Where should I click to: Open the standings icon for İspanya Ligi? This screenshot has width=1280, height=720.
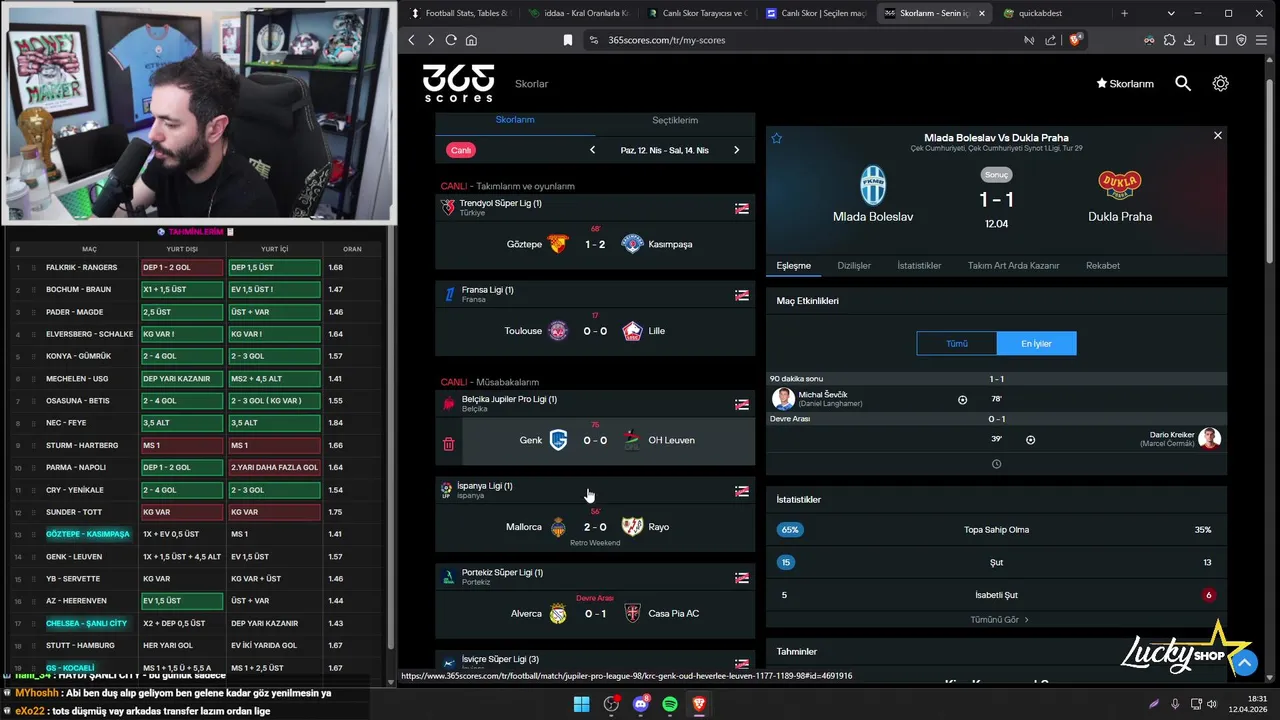tap(742, 491)
